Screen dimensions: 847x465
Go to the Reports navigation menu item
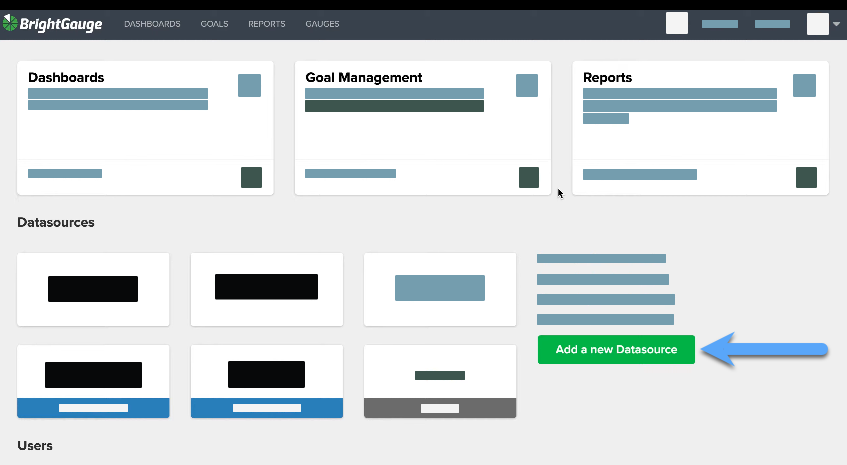[x=266, y=24]
